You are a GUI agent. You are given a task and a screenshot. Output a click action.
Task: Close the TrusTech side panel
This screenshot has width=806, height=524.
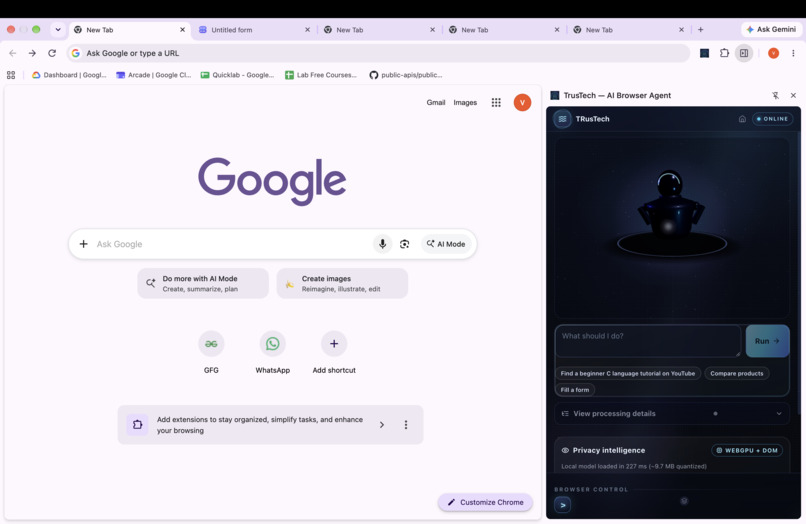tap(793, 95)
